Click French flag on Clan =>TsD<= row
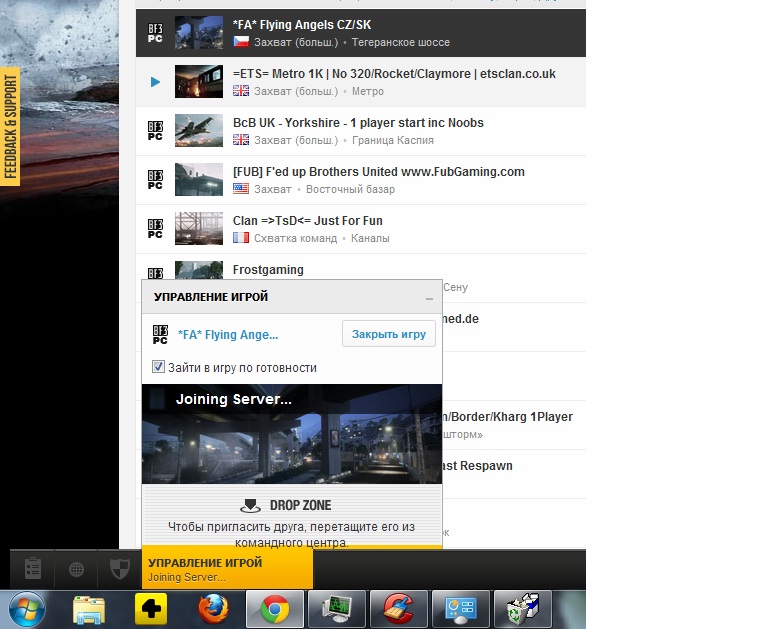The height and width of the screenshot is (629, 768). 241,238
